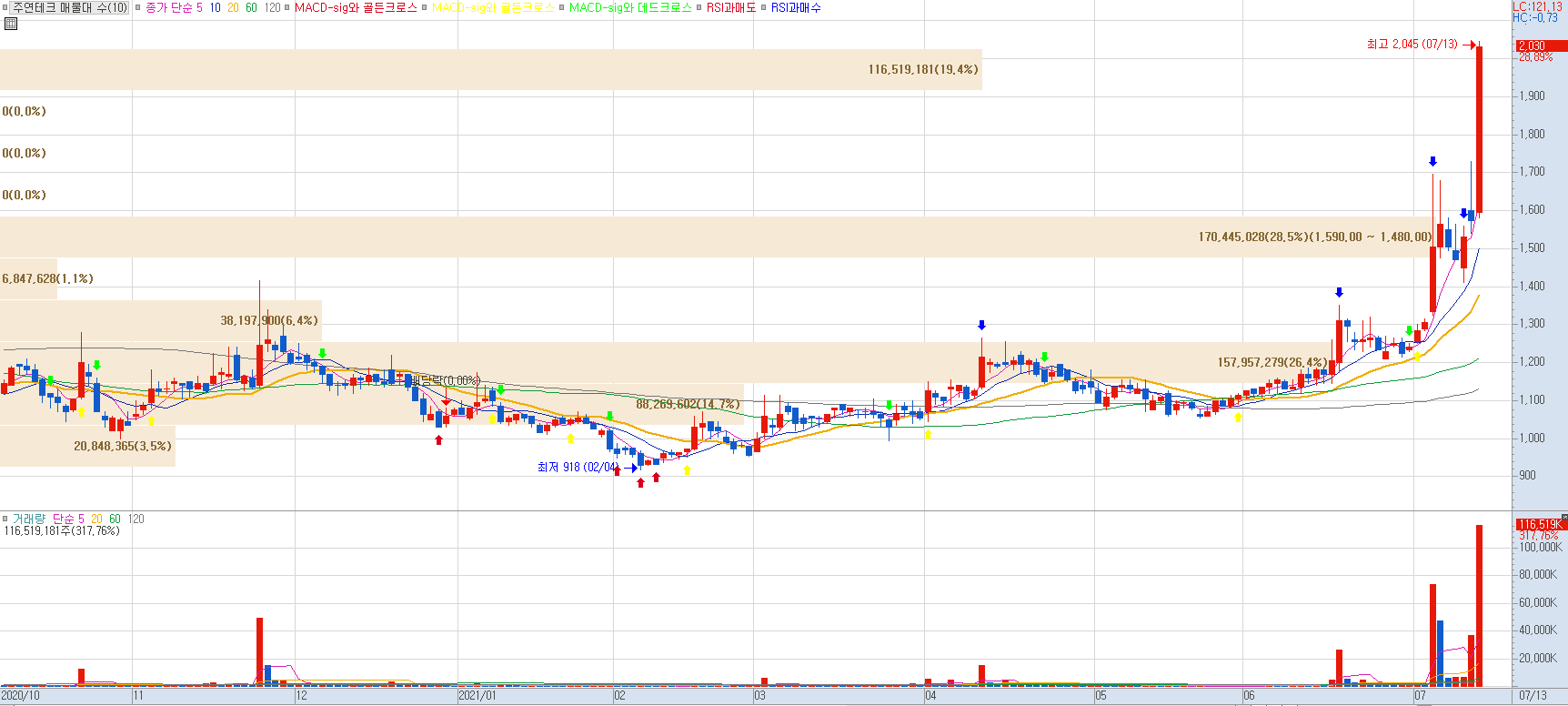The image size is (1568, 706).
Task: Click the square marker before 거래량
Action: [x=5, y=519]
